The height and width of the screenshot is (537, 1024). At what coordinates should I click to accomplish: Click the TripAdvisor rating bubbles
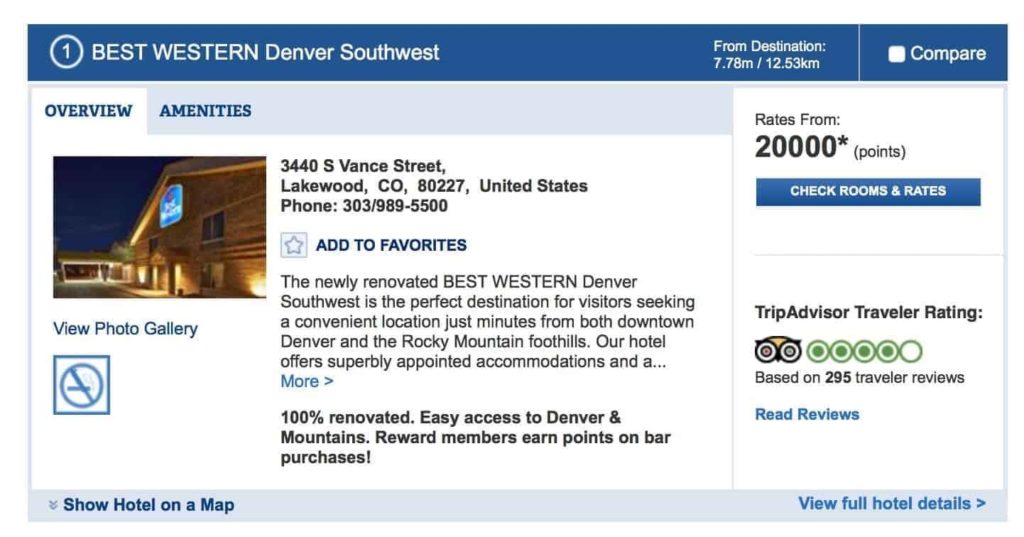coord(864,351)
